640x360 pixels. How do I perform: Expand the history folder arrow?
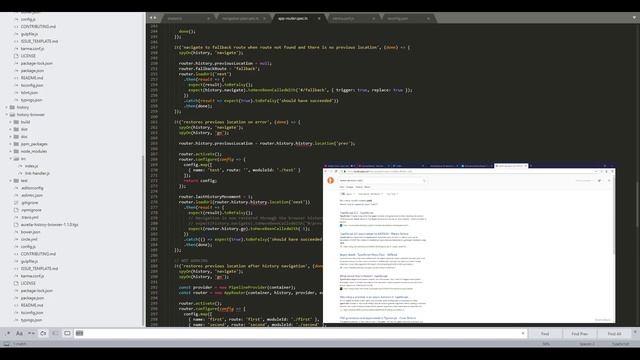(7, 107)
